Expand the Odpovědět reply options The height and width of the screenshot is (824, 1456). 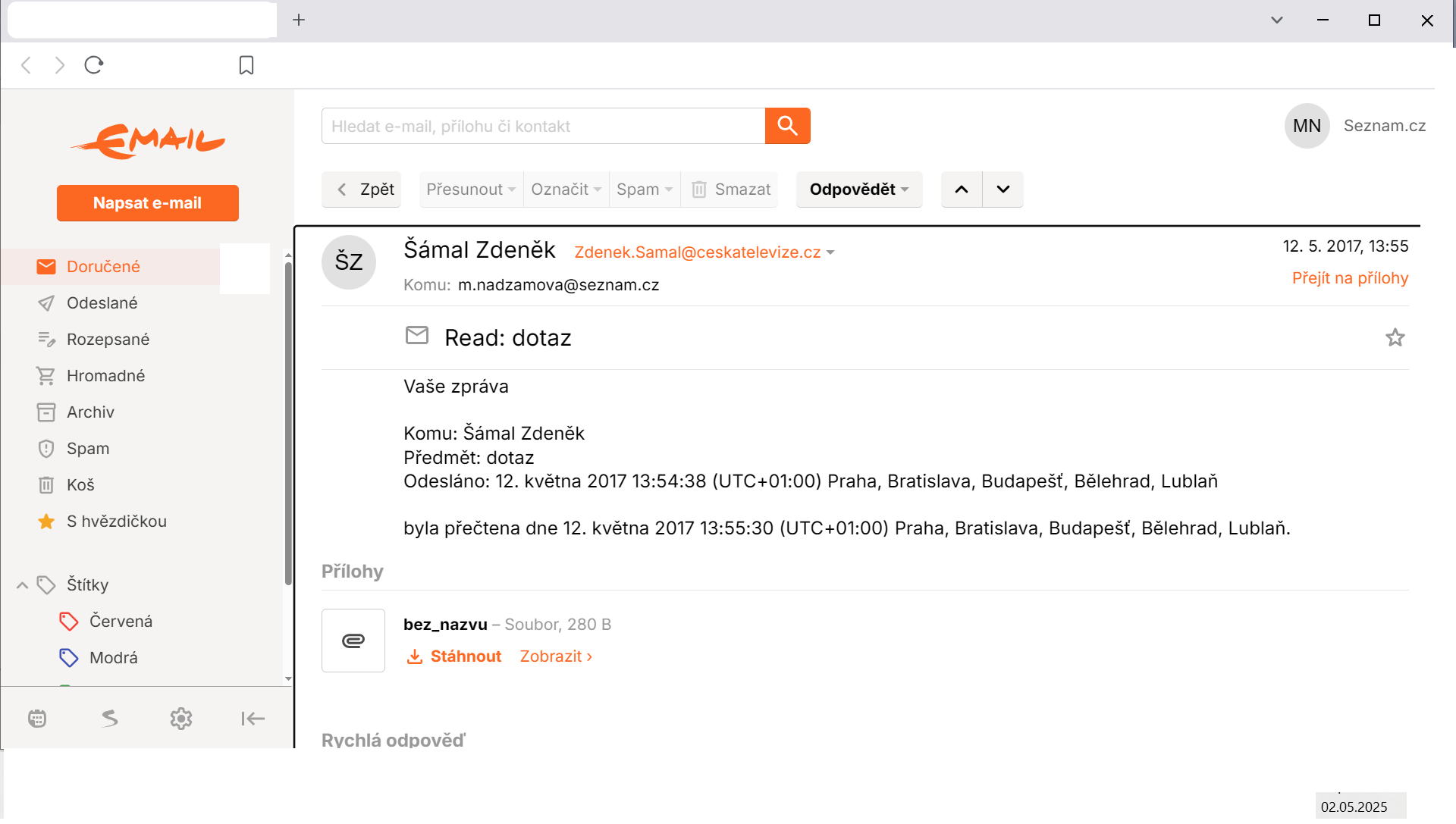tap(859, 190)
